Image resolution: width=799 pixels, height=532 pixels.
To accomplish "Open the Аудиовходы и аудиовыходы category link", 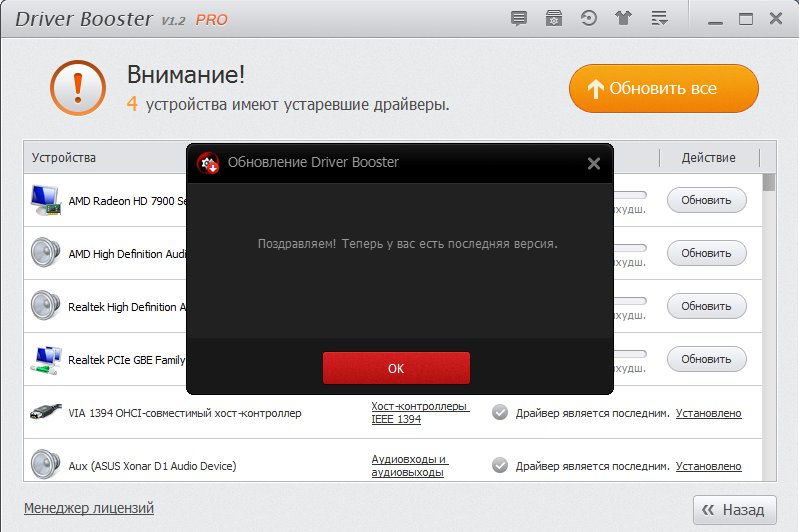I will point(409,466).
